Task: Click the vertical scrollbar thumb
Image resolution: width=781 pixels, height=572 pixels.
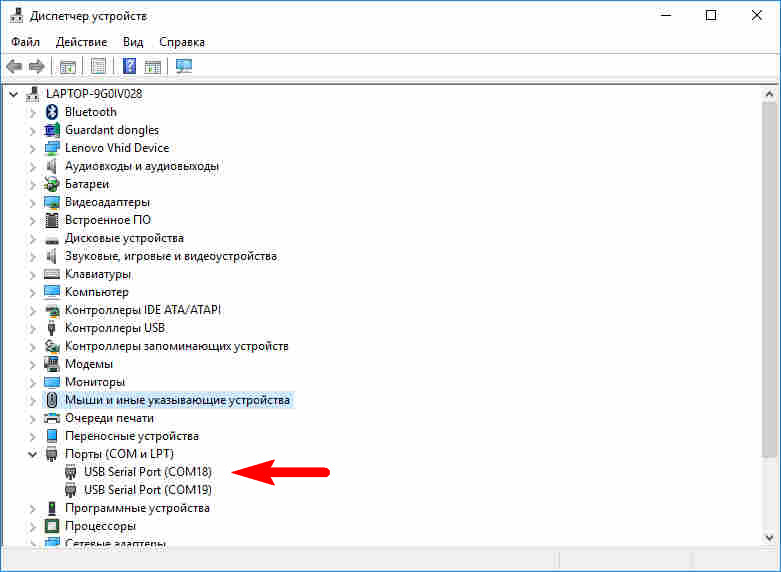Action: [x=769, y=278]
